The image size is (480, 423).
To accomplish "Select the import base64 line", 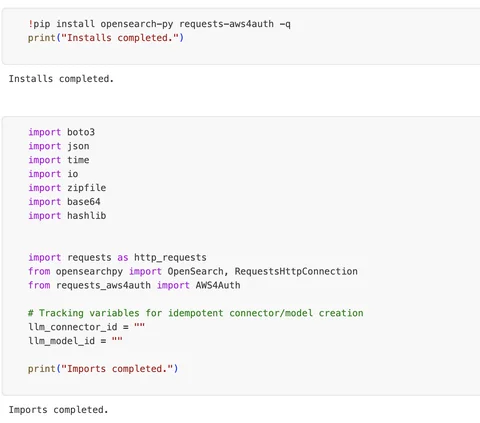I will (64, 202).
